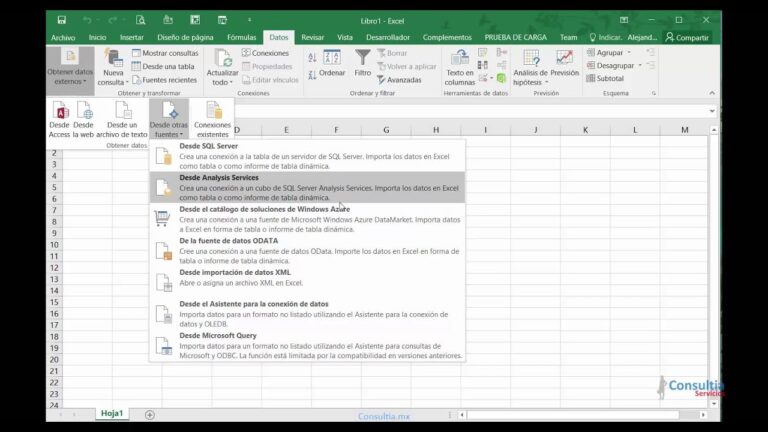Collapse the ribbon with chevron
The height and width of the screenshot is (432, 768).
tap(712, 93)
